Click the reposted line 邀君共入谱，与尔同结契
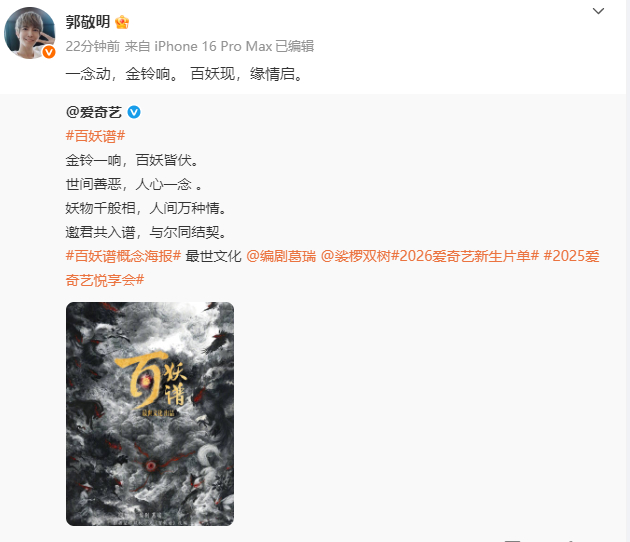The width and height of the screenshot is (630, 542). tap(147, 232)
